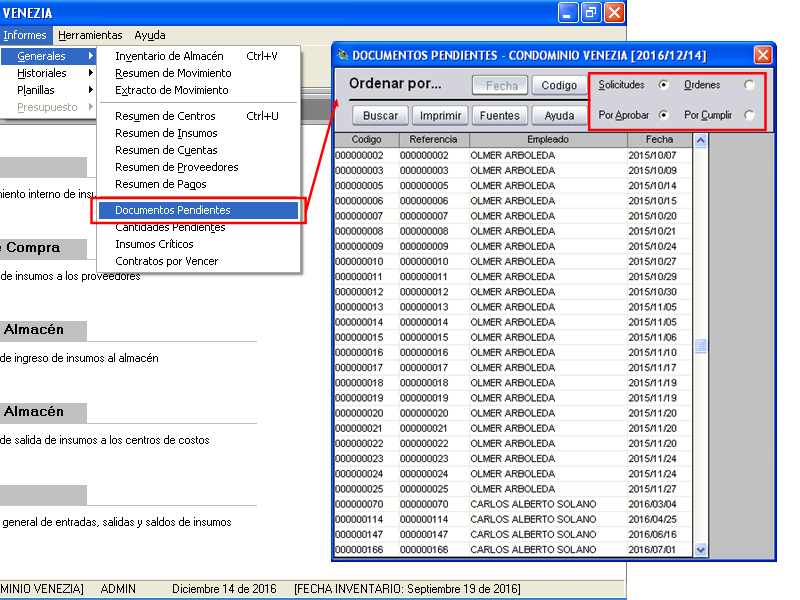Expand the Planillas submenu
800x600 pixels.
(48, 90)
